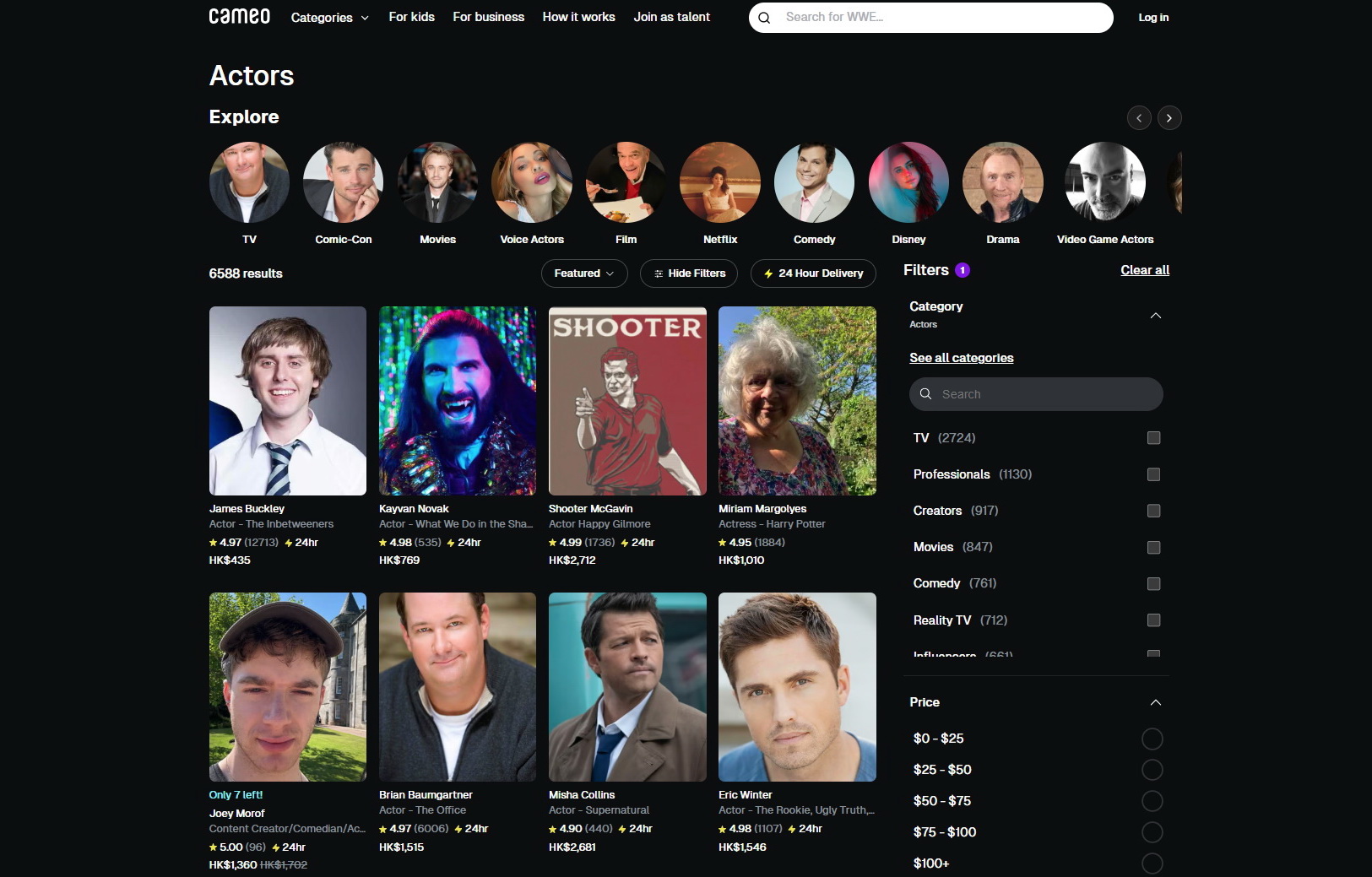Open the Comic-Con explore circle
Image resolution: width=1372 pixels, height=877 pixels.
(x=343, y=182)
